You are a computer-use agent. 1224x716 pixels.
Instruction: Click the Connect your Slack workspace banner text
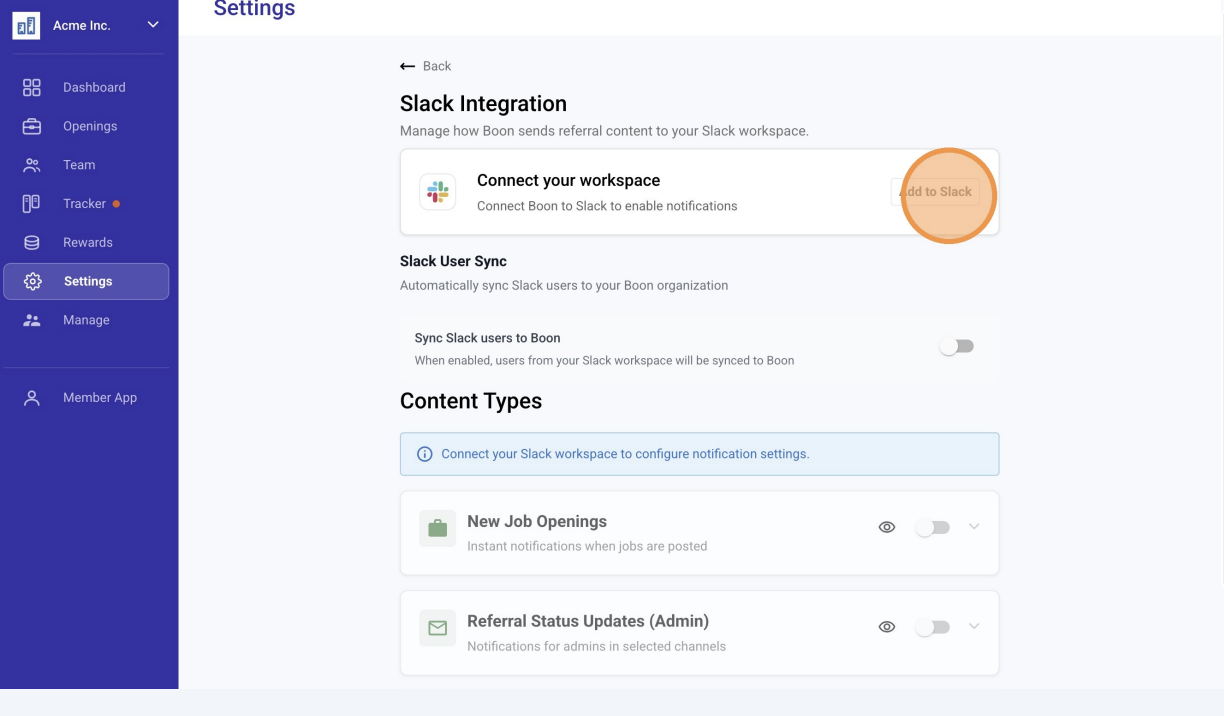(x=625, y=454)
